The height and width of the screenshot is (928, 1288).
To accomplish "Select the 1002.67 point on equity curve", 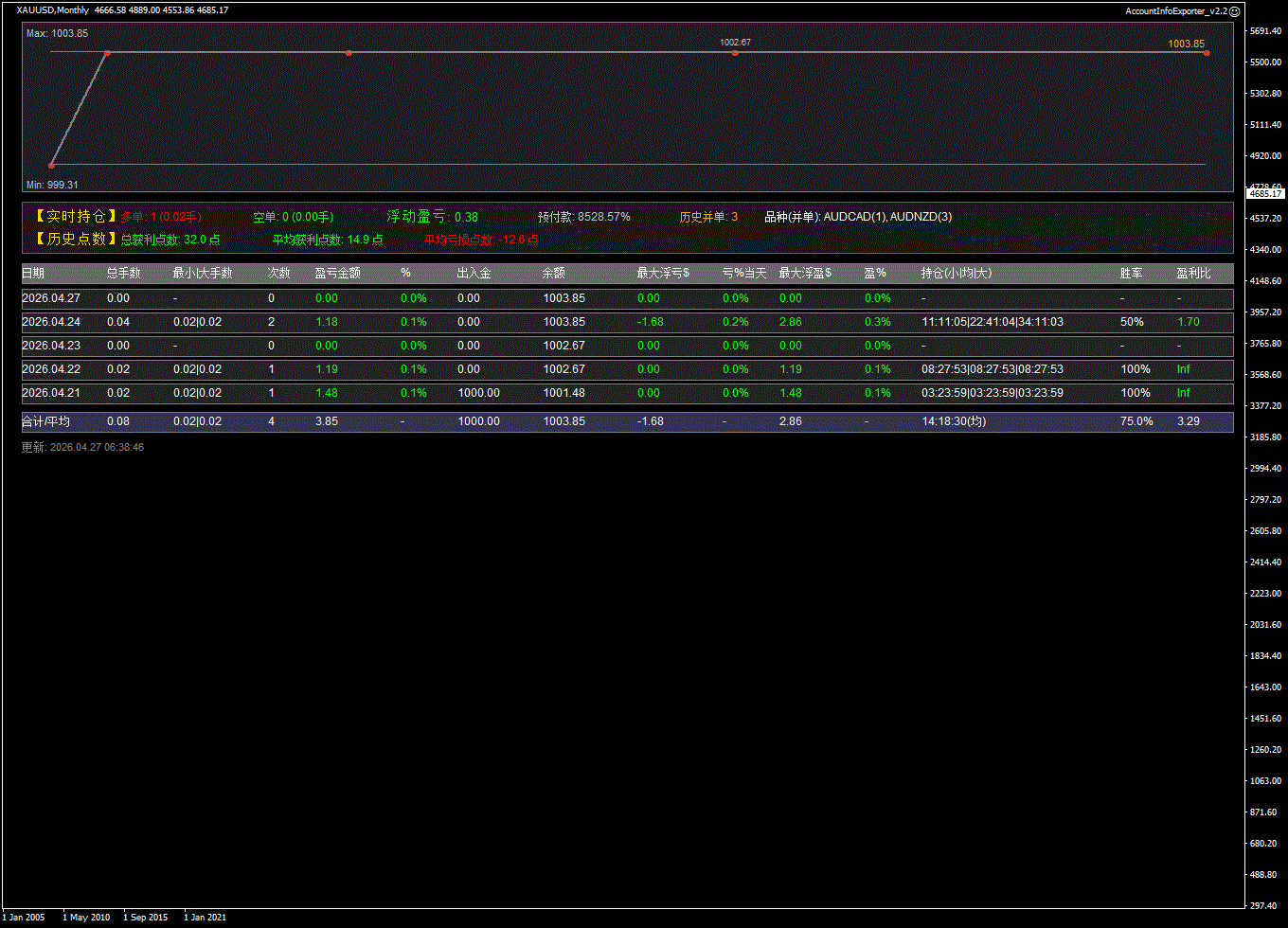I will pyautogui.click(x=735, y=53).
